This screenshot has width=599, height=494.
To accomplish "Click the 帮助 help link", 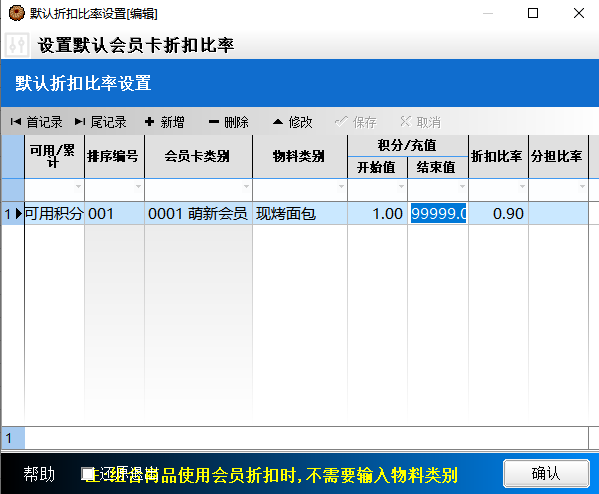I will (39, 474).
